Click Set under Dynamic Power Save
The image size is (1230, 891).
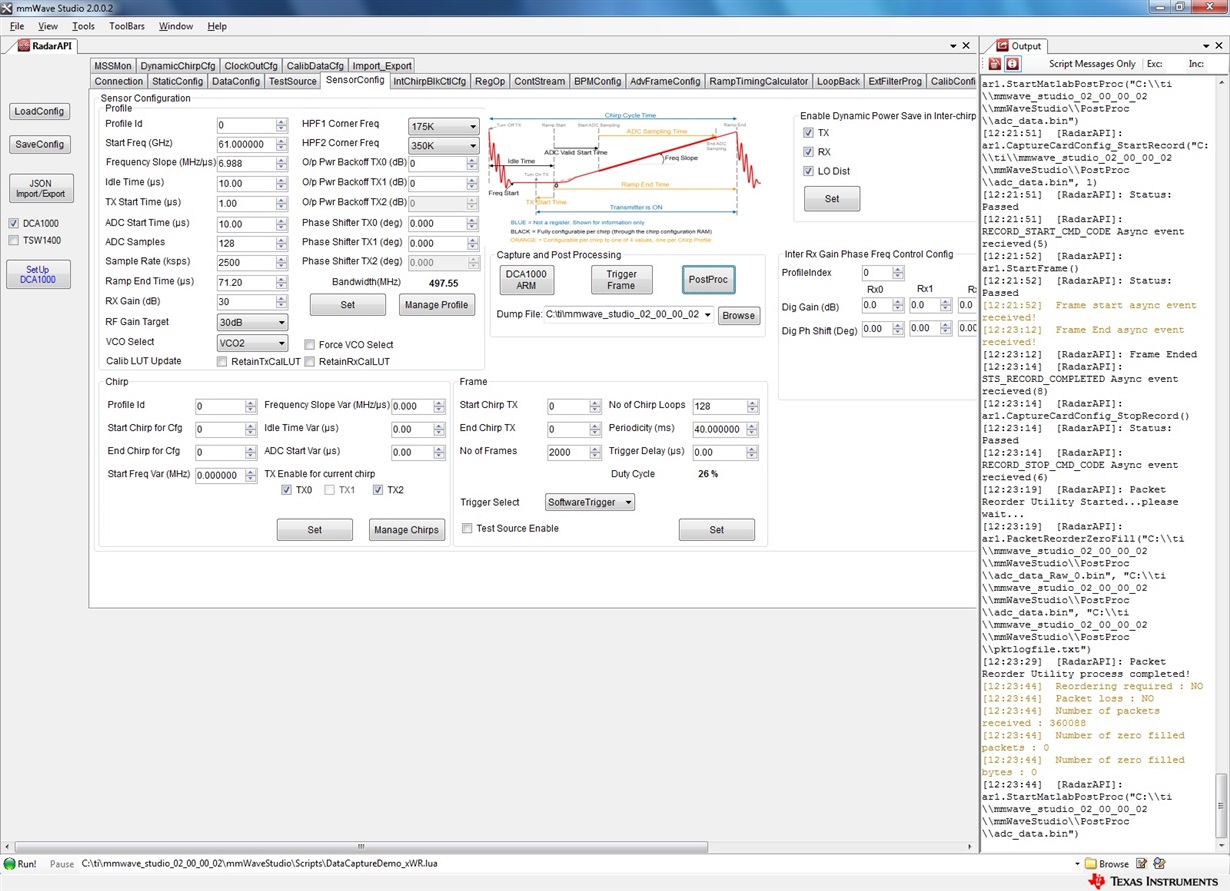[x=832, y=199]
